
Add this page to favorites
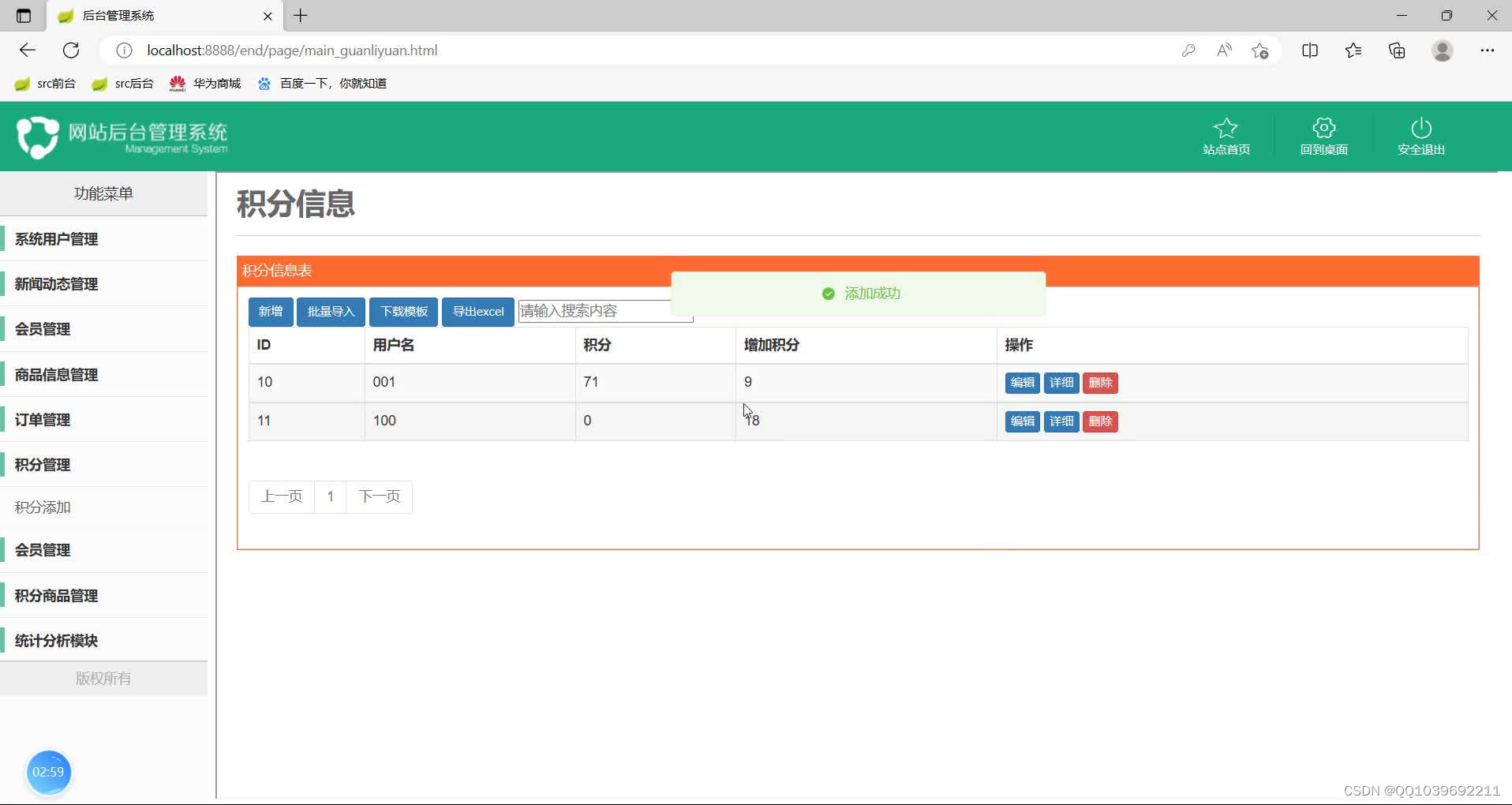pyautogui.click(x=1260, y=51)
